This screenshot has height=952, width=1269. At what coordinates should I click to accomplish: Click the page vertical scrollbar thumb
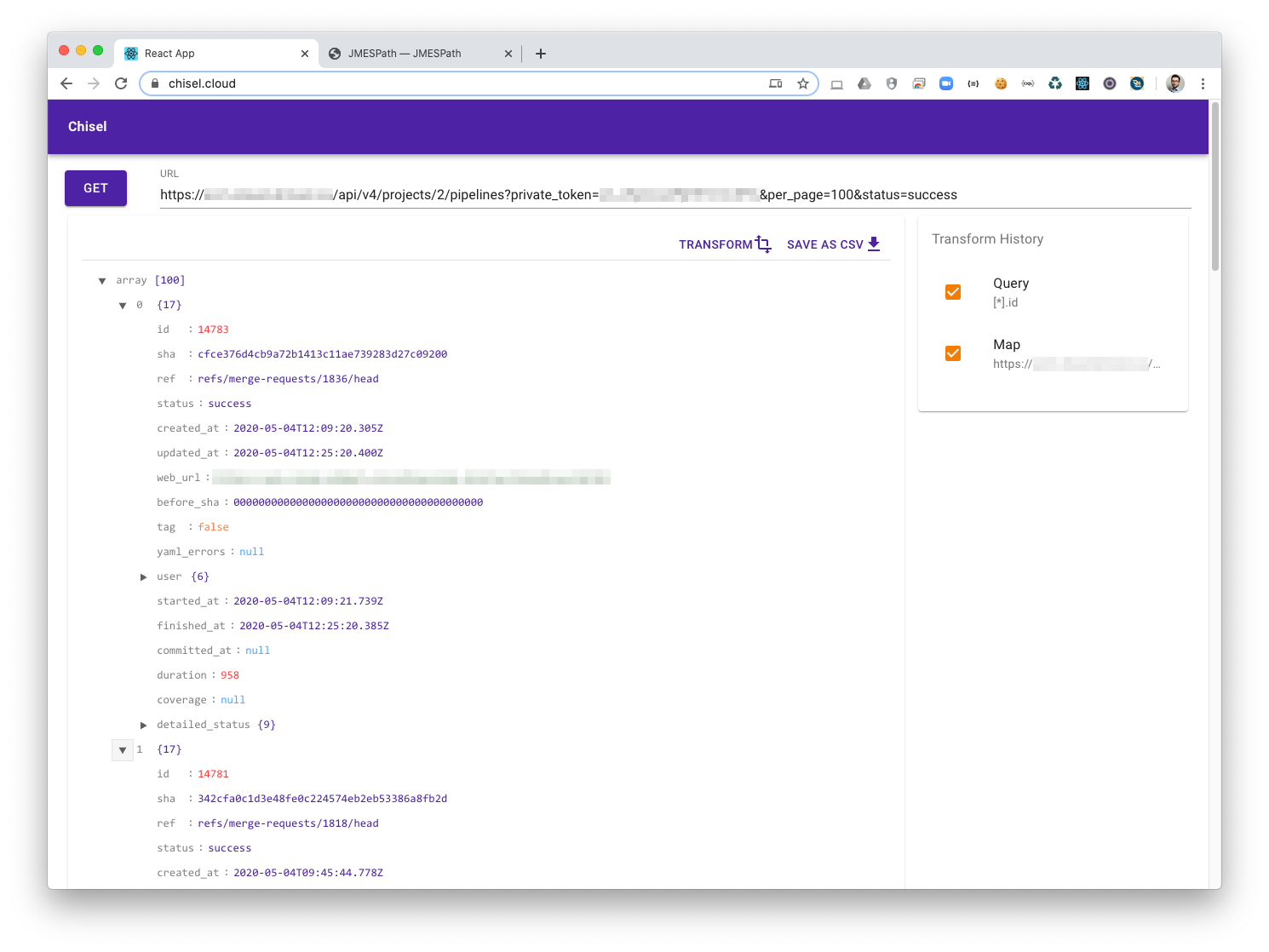point(1215,187)
